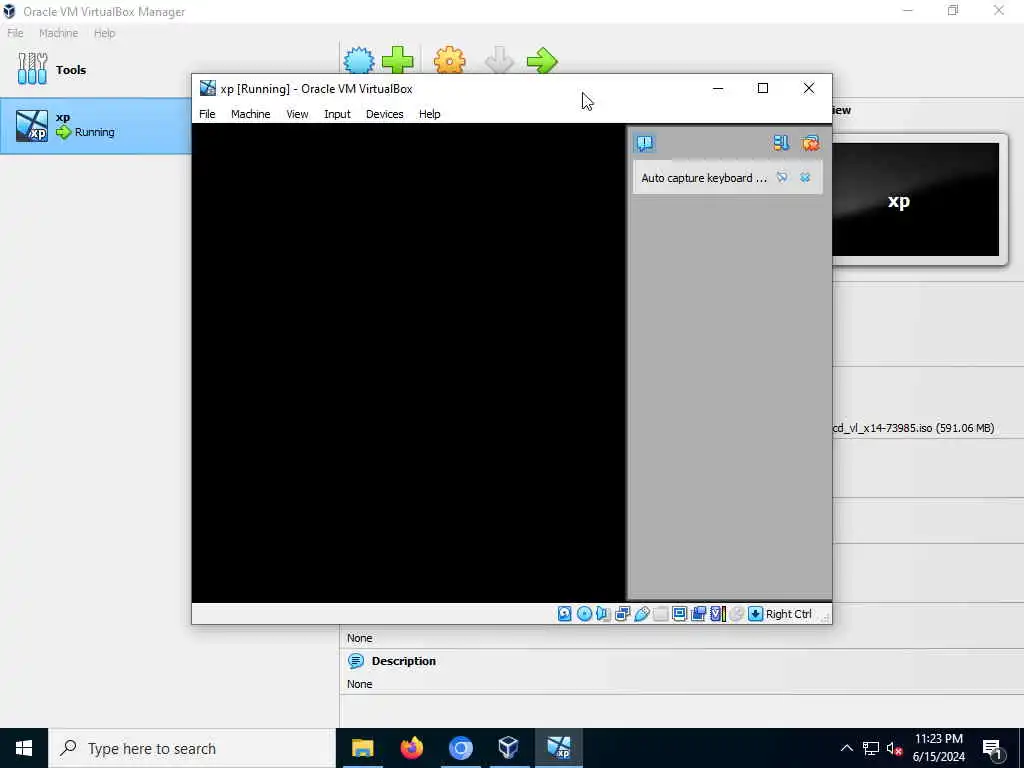Click the orange gear Settings toolbar icon
This screenshot has height=768, width=1024.
click(450, 61)
